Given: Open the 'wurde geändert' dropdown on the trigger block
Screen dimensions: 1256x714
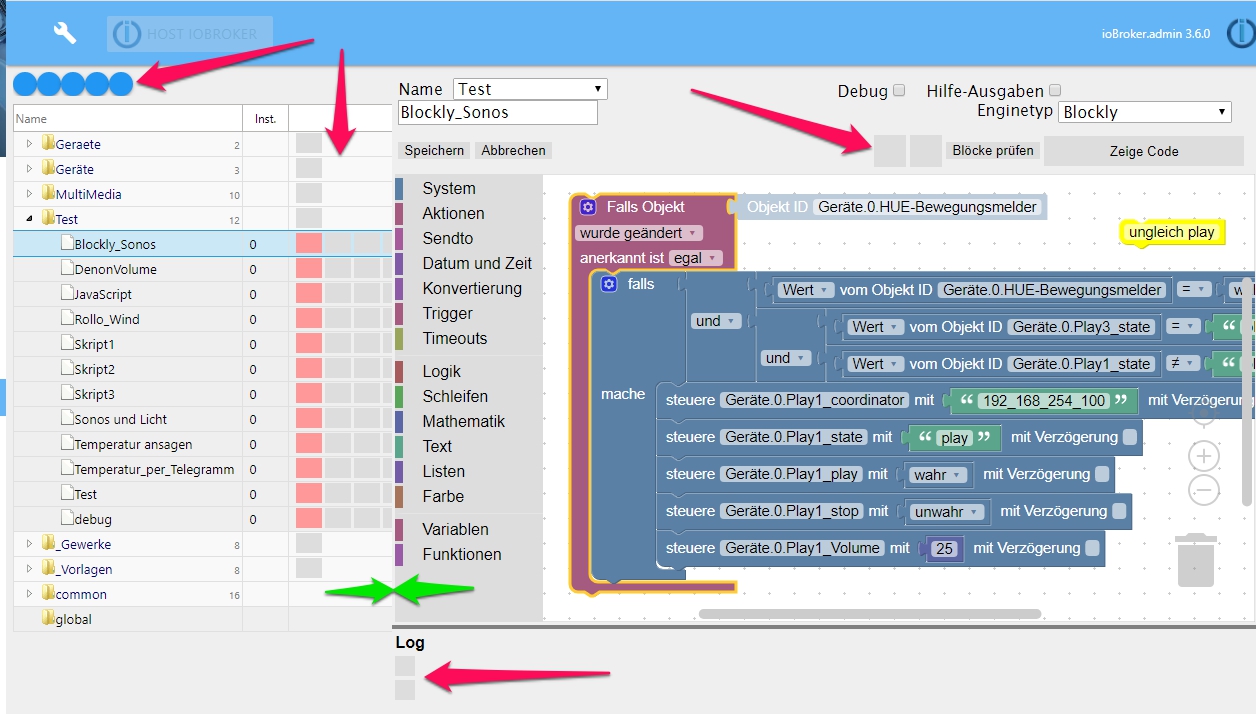Looking at the screenshot, I should (x=639, y=233).
